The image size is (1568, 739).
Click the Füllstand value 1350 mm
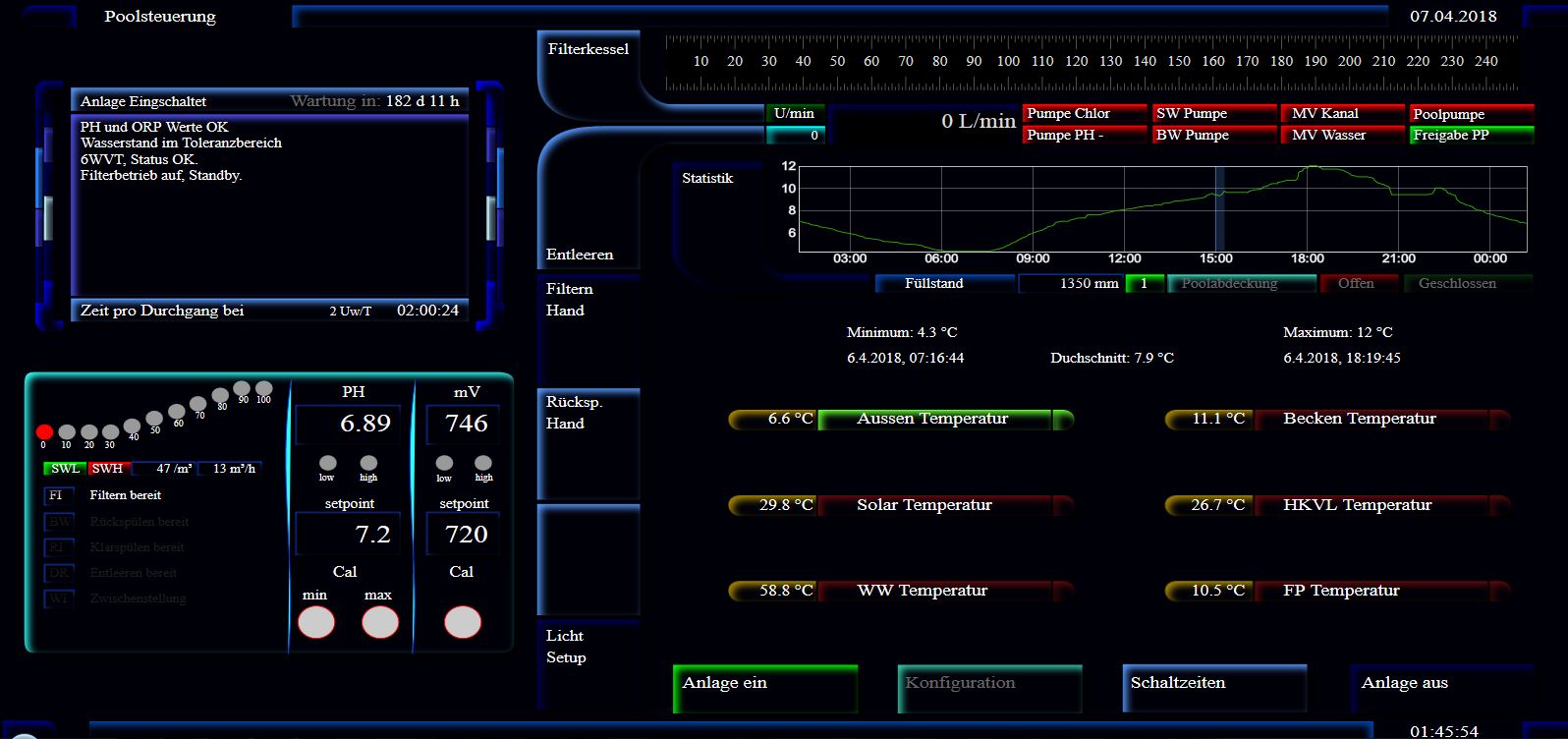[x=1071, y=283]
